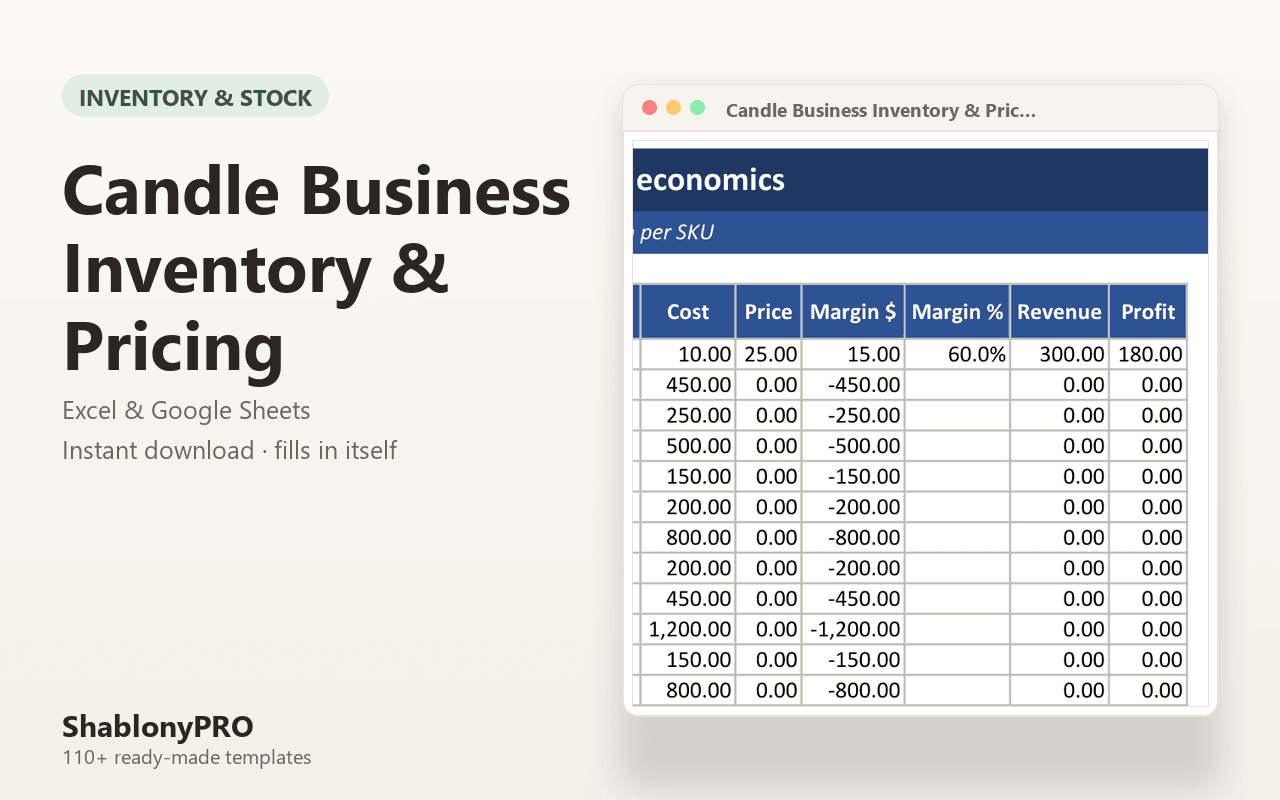Select the margin cell -500.00
Viewport: 1280px width, 800px height.
coord(853,446)
